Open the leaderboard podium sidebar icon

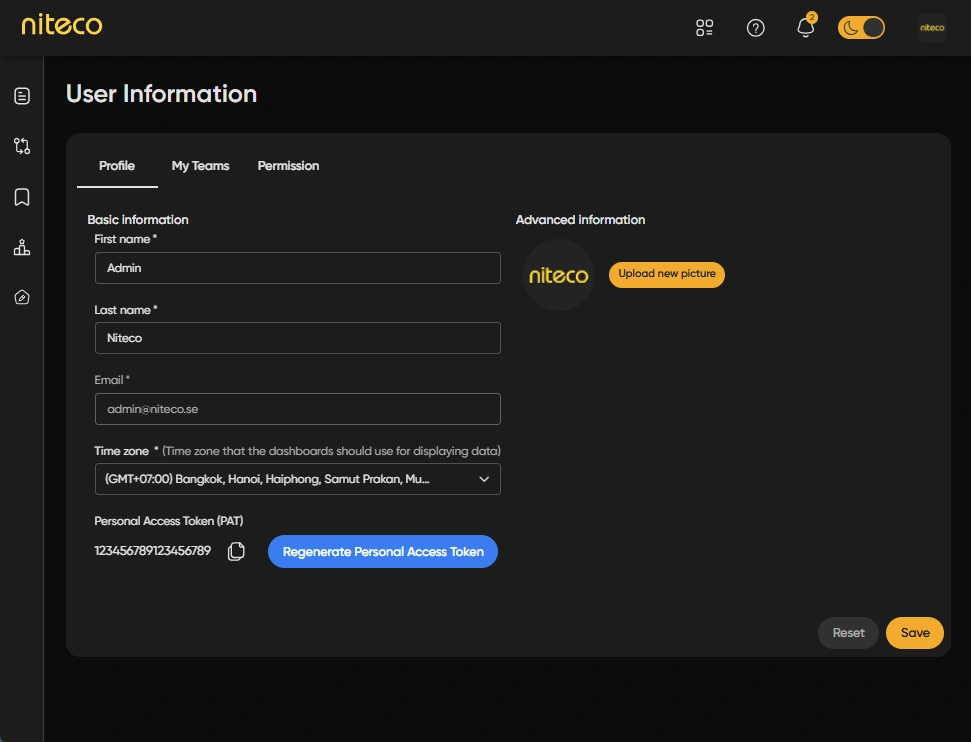click(22, 247)
